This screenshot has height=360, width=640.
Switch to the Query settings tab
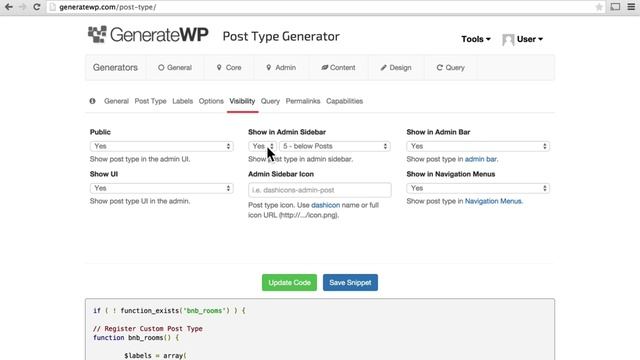pos(270,101)
